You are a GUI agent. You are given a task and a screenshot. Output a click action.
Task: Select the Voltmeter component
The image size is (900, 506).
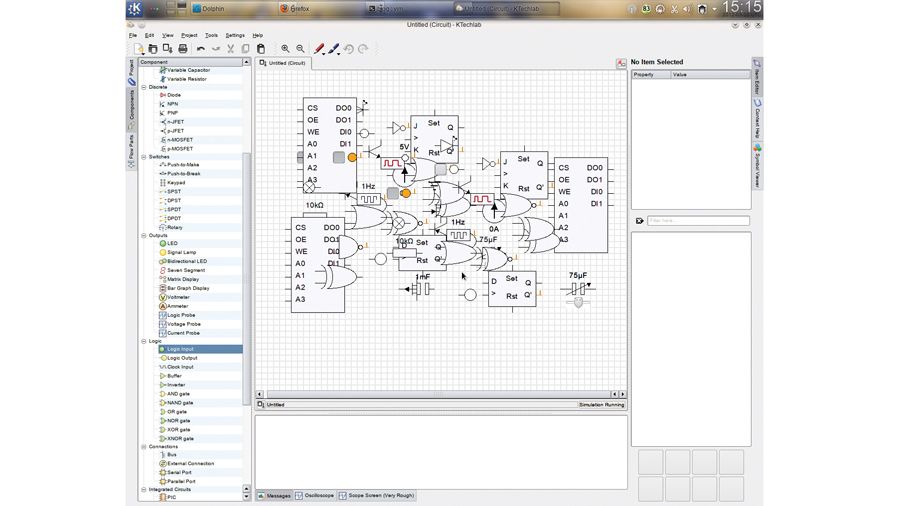point(178,297)
